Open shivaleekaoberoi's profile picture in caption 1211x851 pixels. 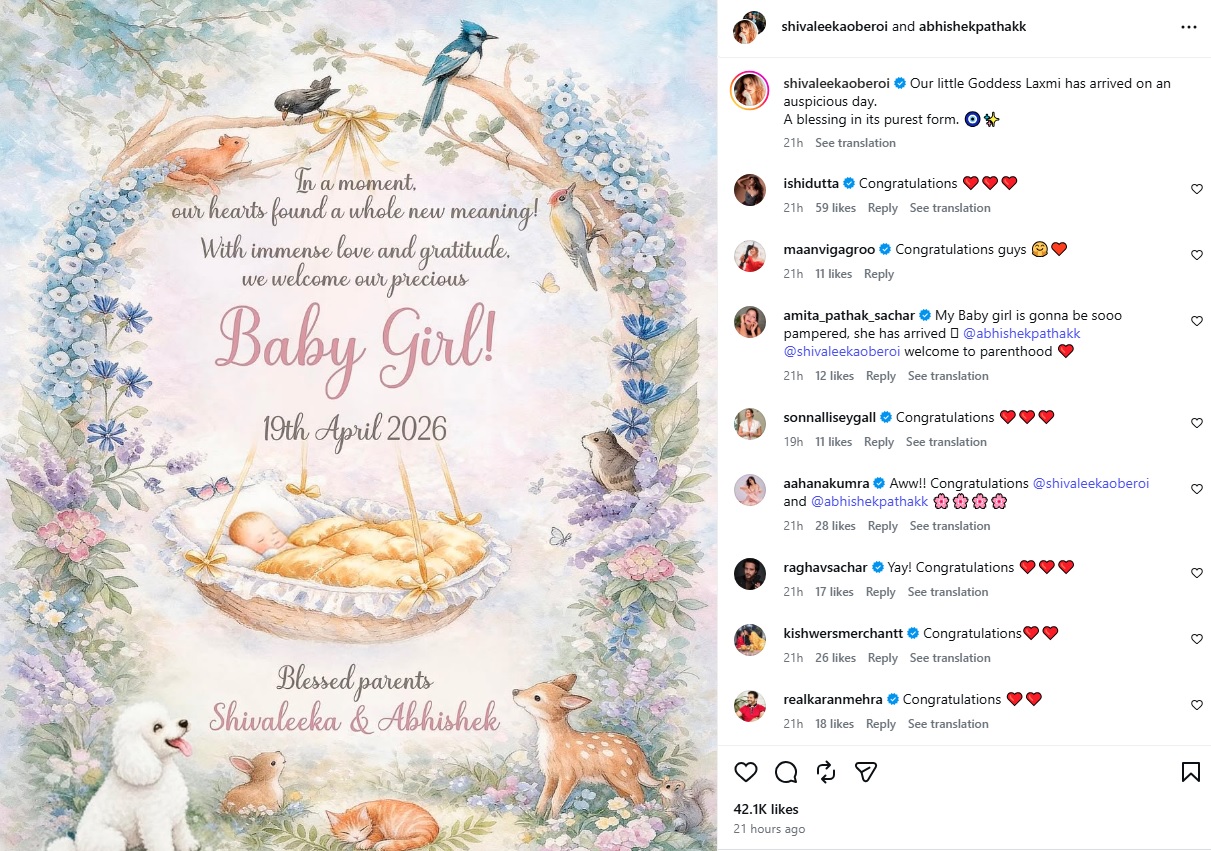pos(749,89)
